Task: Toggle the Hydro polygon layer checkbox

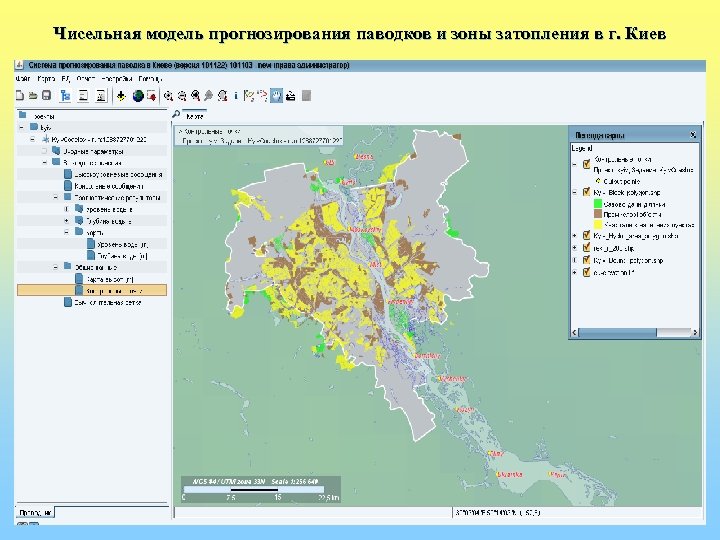Action: (586, 237)
